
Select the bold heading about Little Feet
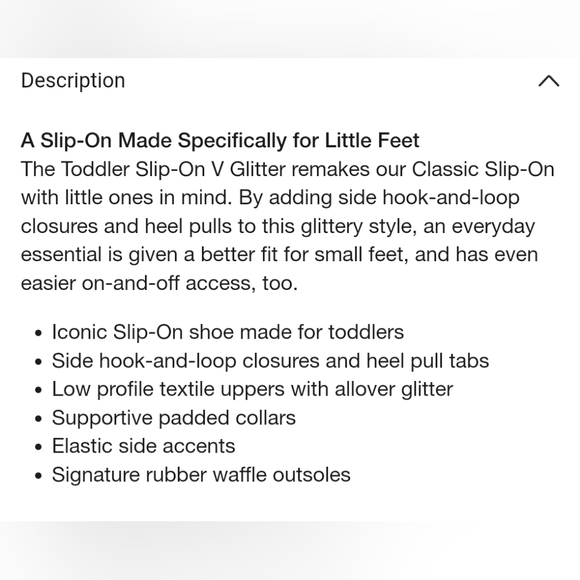[220, 141]
